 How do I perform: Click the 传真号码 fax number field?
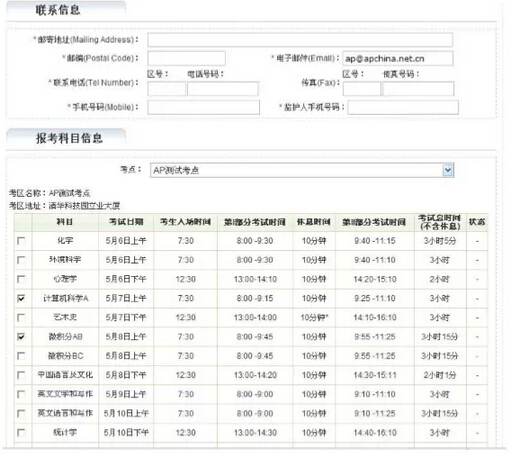click(418, 89)
